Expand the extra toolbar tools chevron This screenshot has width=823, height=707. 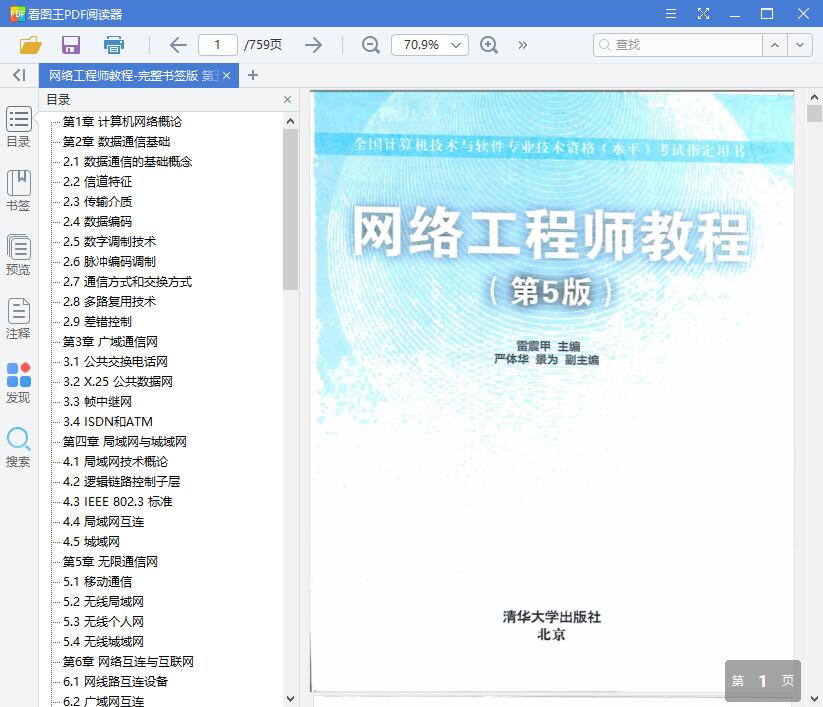(522, 45)
